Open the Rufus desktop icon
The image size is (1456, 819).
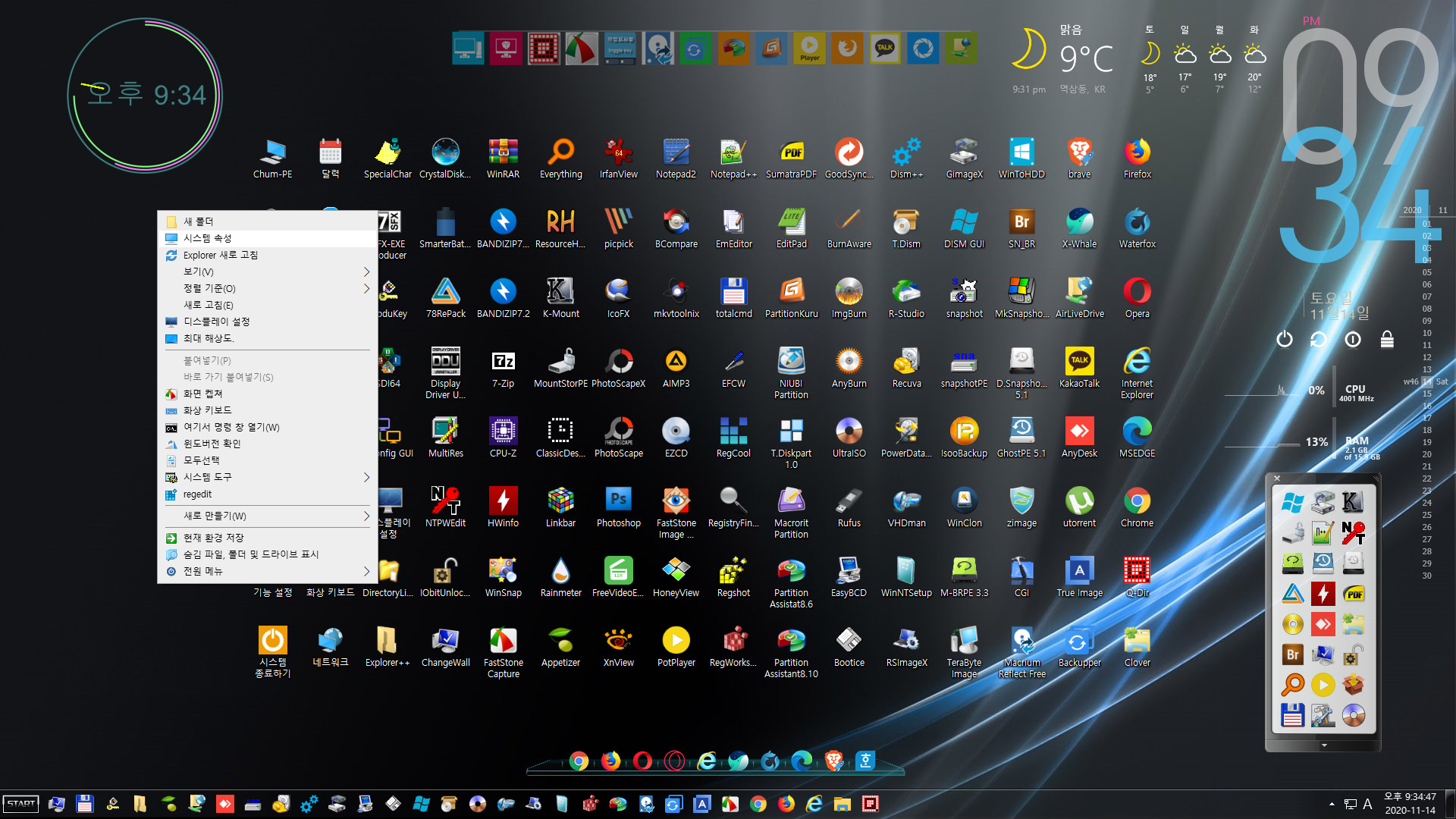pyautogui.click(x=849, y=507)
